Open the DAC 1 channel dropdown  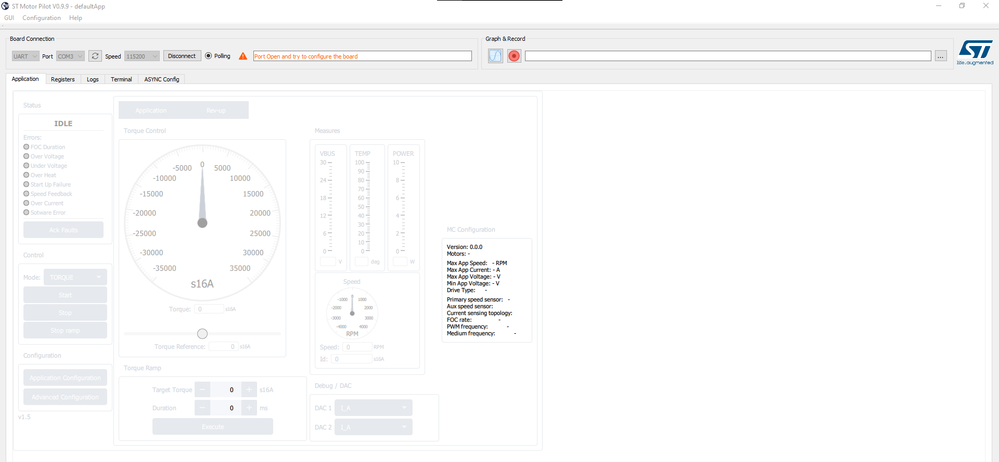tap(375, 408)
